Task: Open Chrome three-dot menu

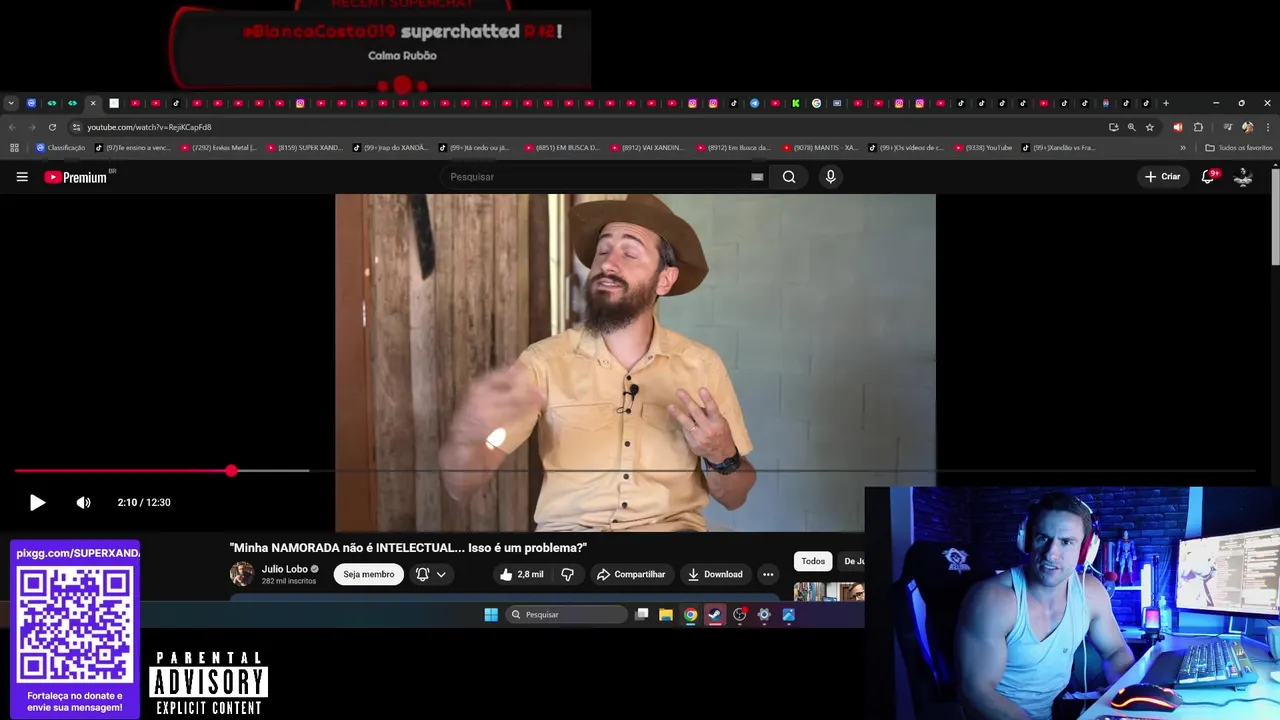Action: click(x=1267, y=127)
